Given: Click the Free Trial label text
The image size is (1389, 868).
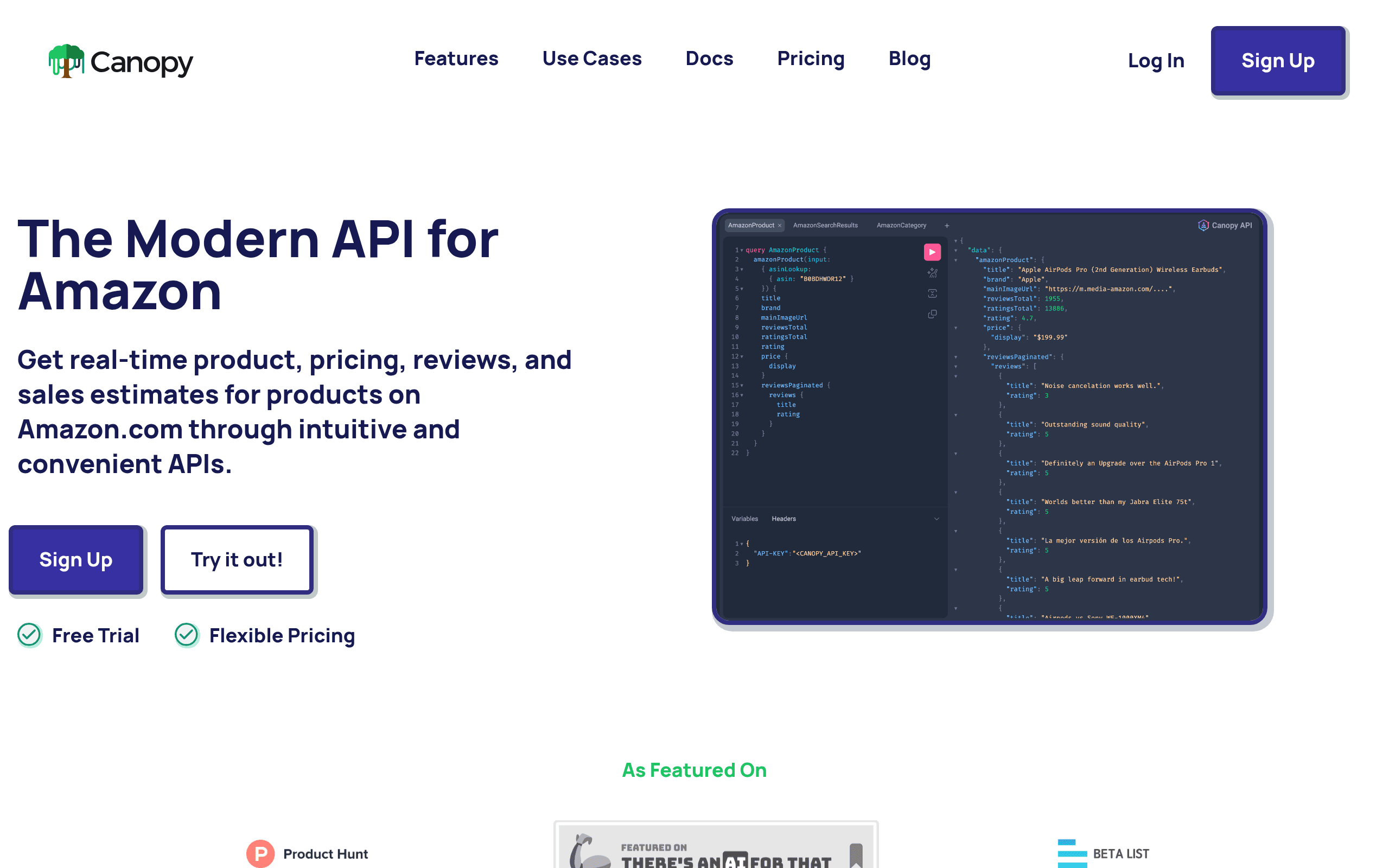Looking at the screenshot, I should tap(96, 635).
